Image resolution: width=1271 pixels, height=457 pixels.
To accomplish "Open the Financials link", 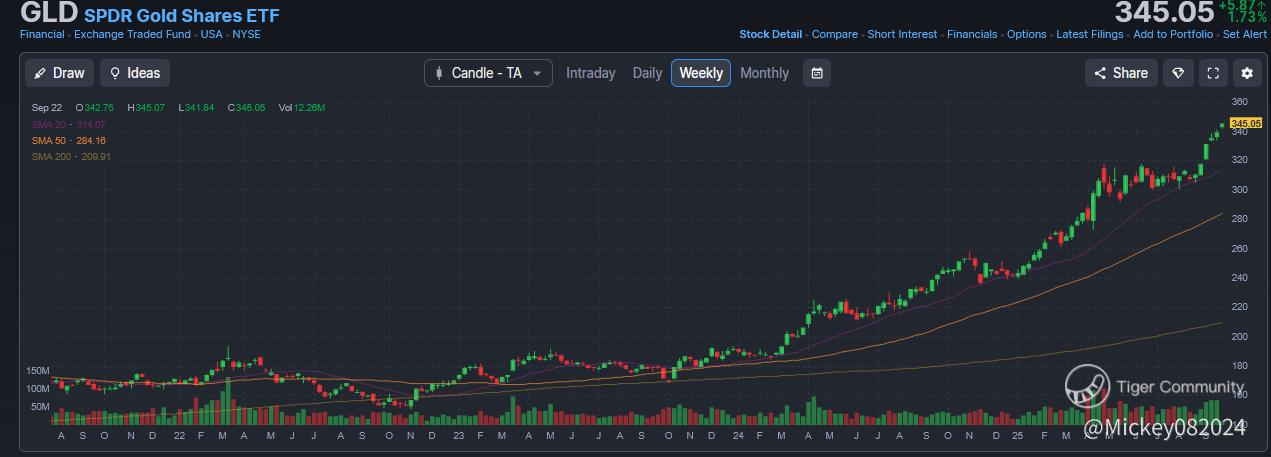I will click(972, 34).
